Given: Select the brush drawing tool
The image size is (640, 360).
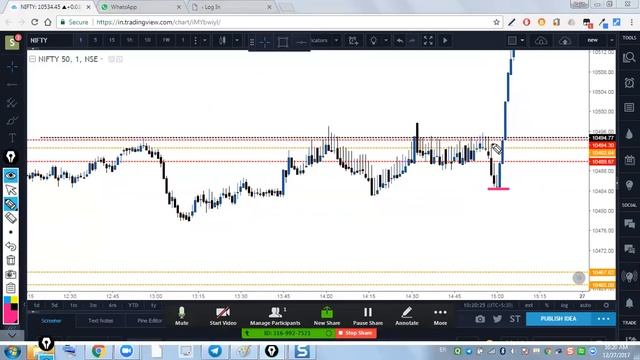Looking at the screenshot, I should pyautogui.click(x=12, y=120).
